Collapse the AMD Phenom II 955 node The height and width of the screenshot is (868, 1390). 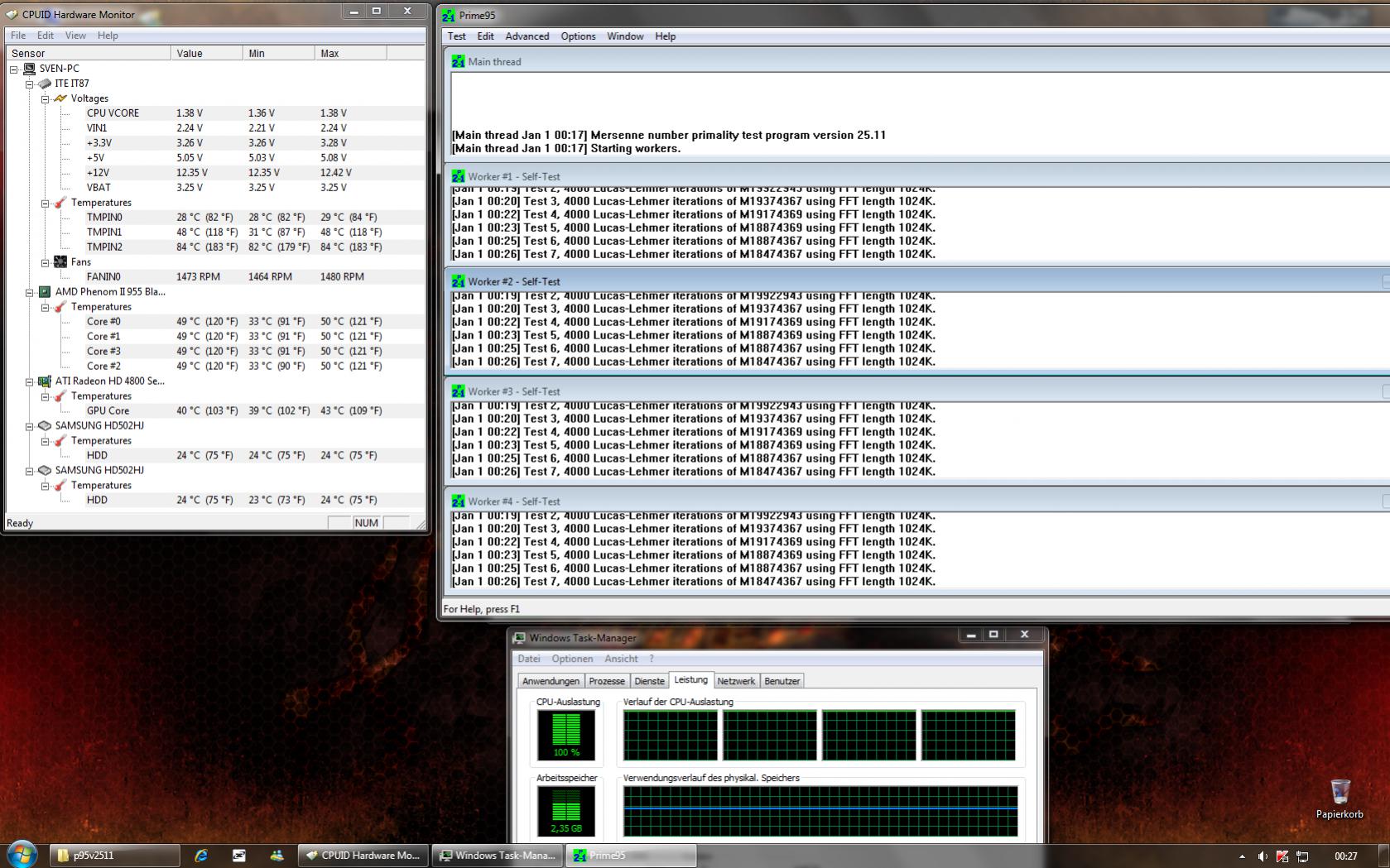30,292
